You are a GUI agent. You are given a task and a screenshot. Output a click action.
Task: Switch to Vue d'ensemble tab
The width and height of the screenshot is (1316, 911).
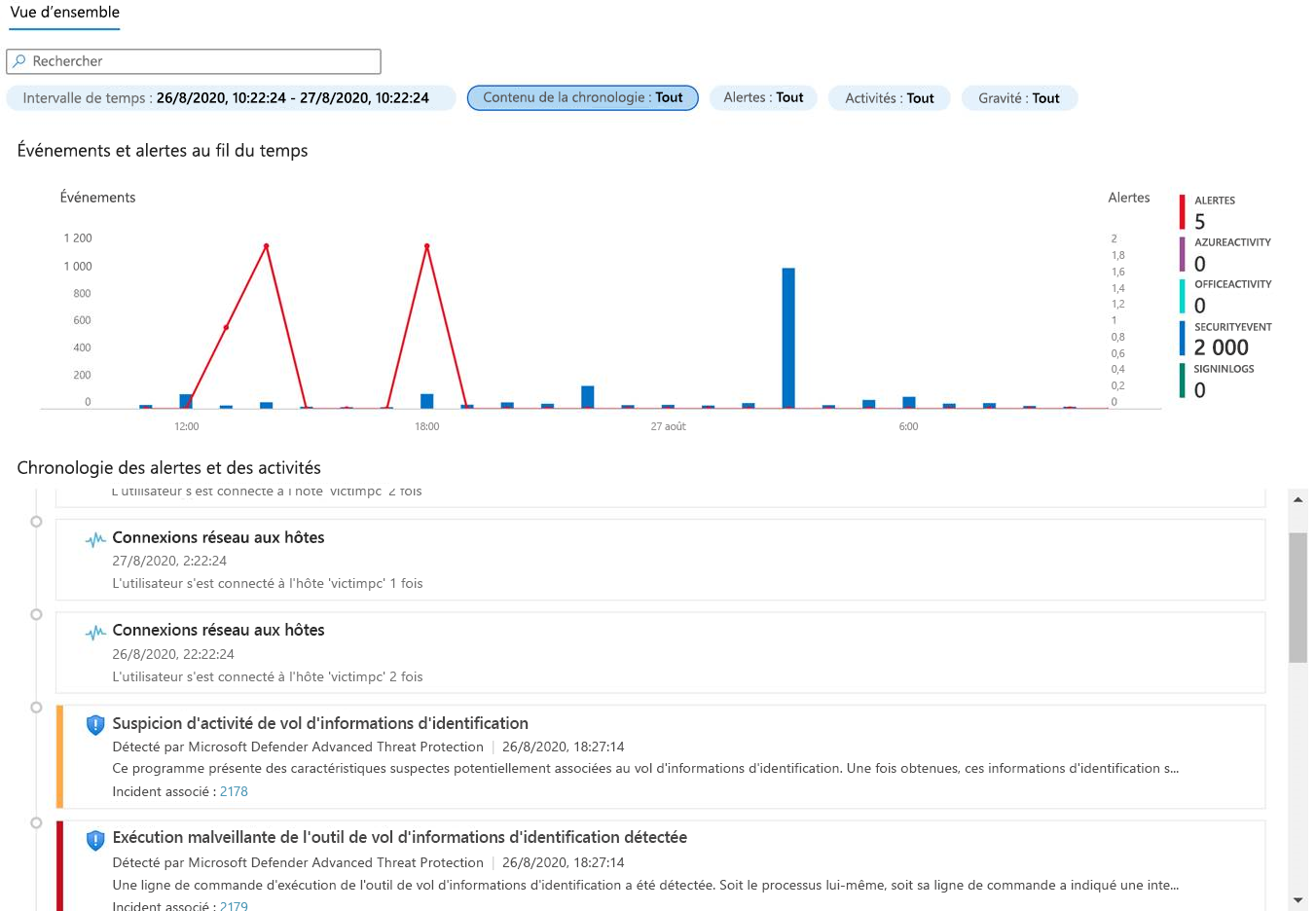coord(65,13)
